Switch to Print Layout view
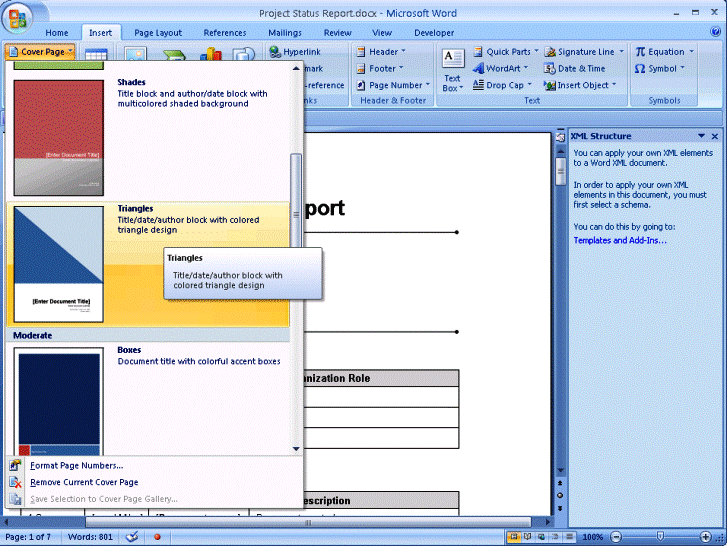 click(x=514, y=537)
